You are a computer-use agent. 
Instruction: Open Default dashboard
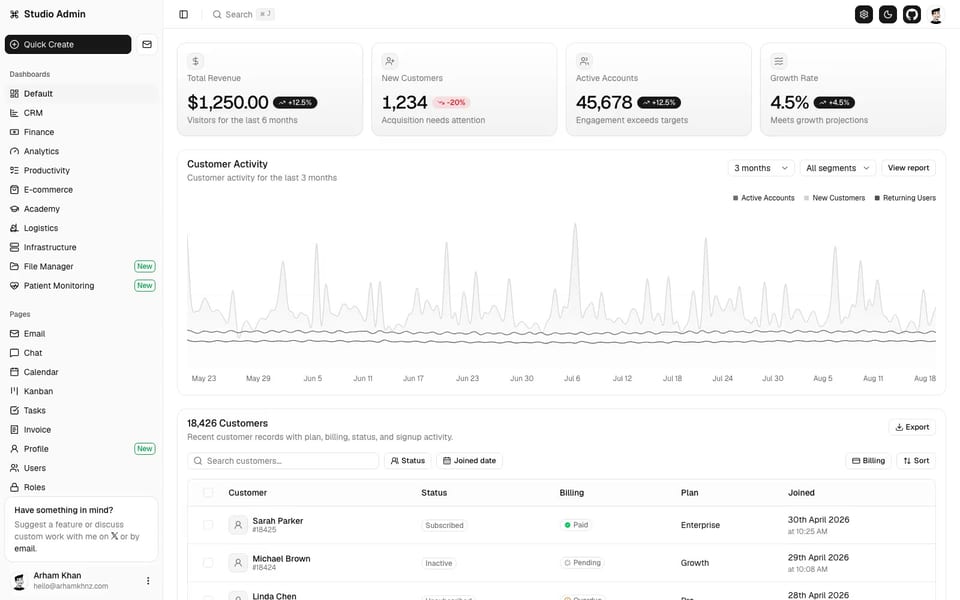click(81, 94)
